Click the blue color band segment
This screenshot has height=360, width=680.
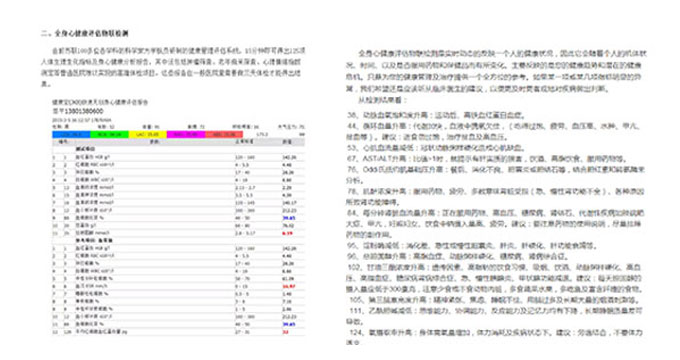71,134
